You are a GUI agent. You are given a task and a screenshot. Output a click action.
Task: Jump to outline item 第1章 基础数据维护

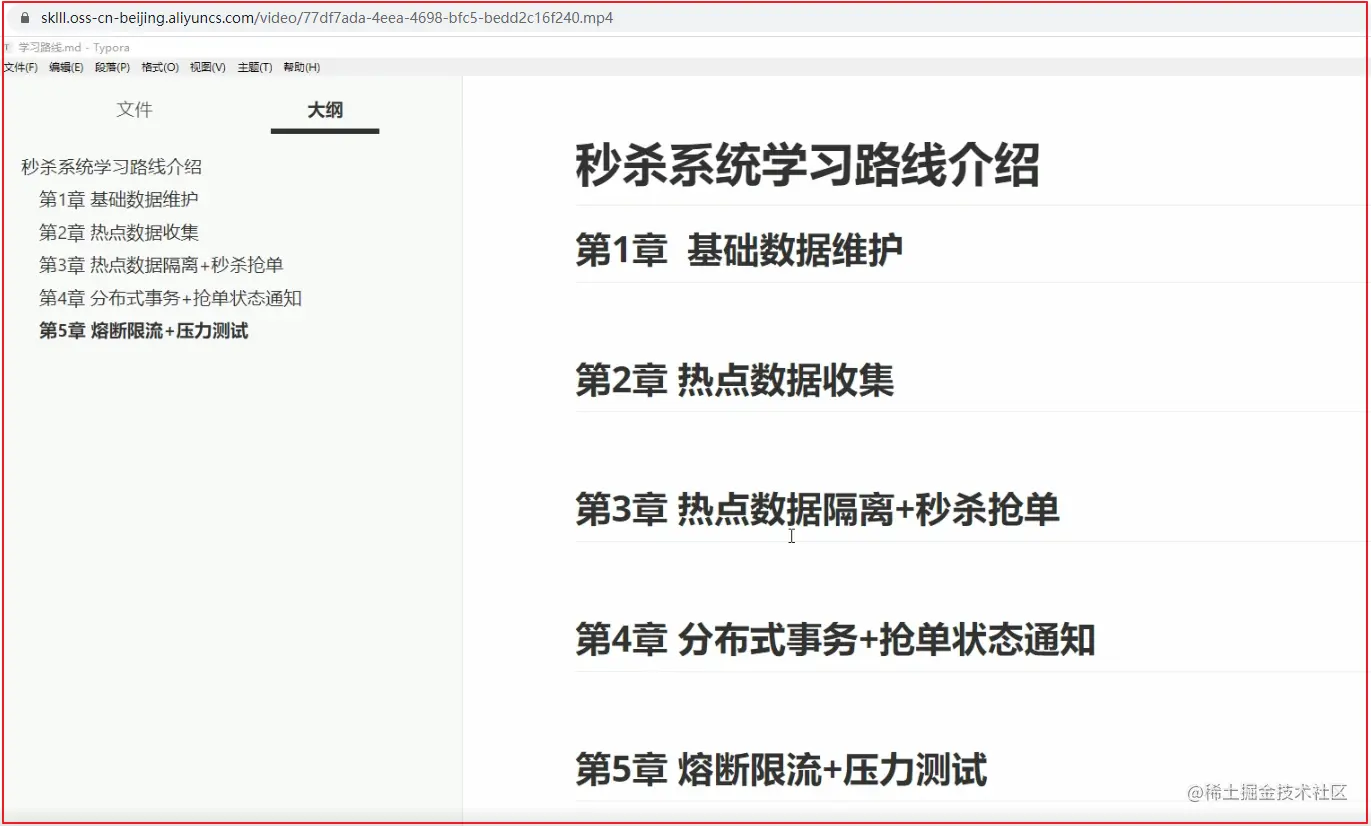(x=119, y=200)
